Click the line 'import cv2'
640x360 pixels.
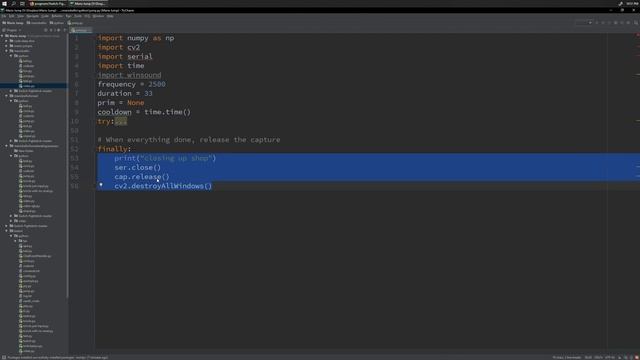pos(118,47)
